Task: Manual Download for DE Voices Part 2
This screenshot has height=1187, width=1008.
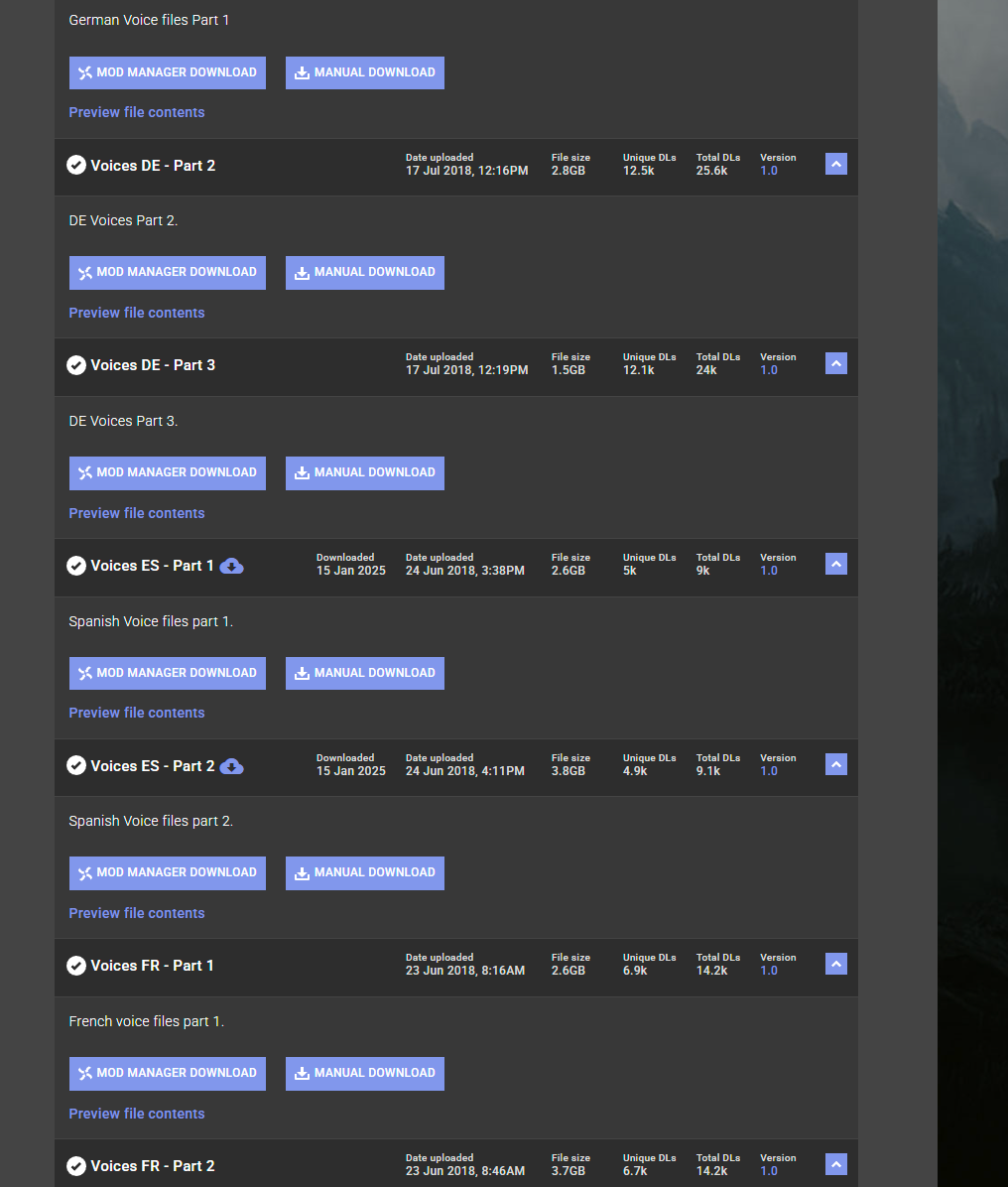Action: [365, 273]
